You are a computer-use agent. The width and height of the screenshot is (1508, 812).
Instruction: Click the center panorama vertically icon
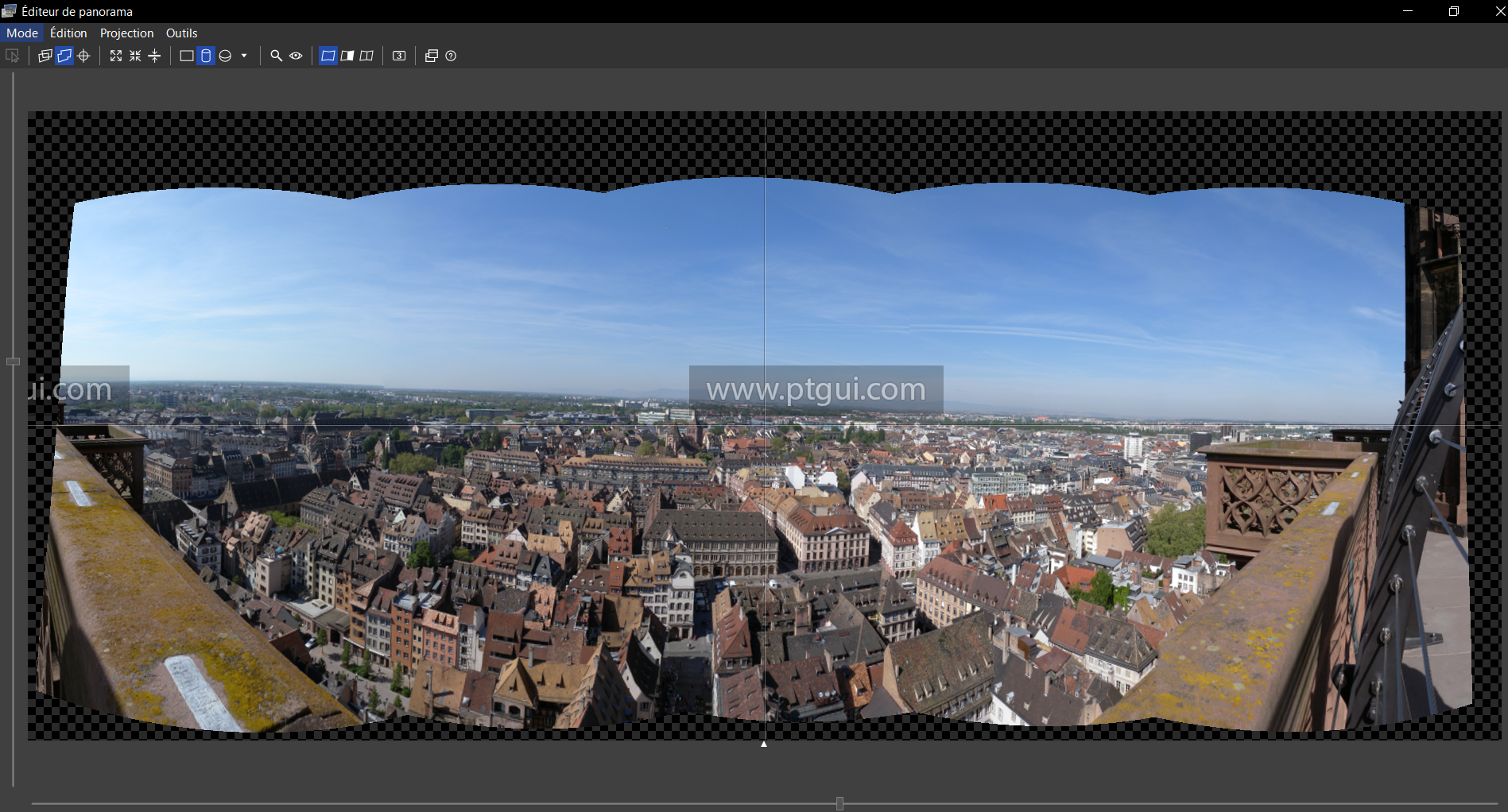[x=155, y=56]
